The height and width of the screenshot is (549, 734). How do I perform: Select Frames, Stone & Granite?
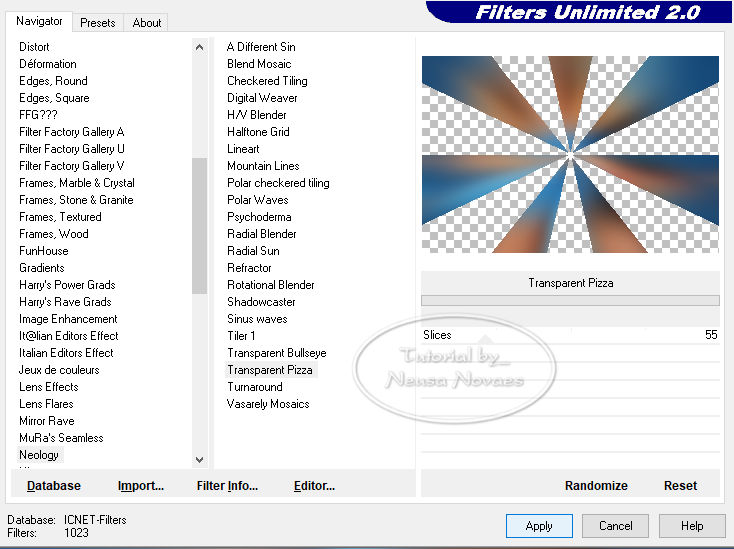76,200
